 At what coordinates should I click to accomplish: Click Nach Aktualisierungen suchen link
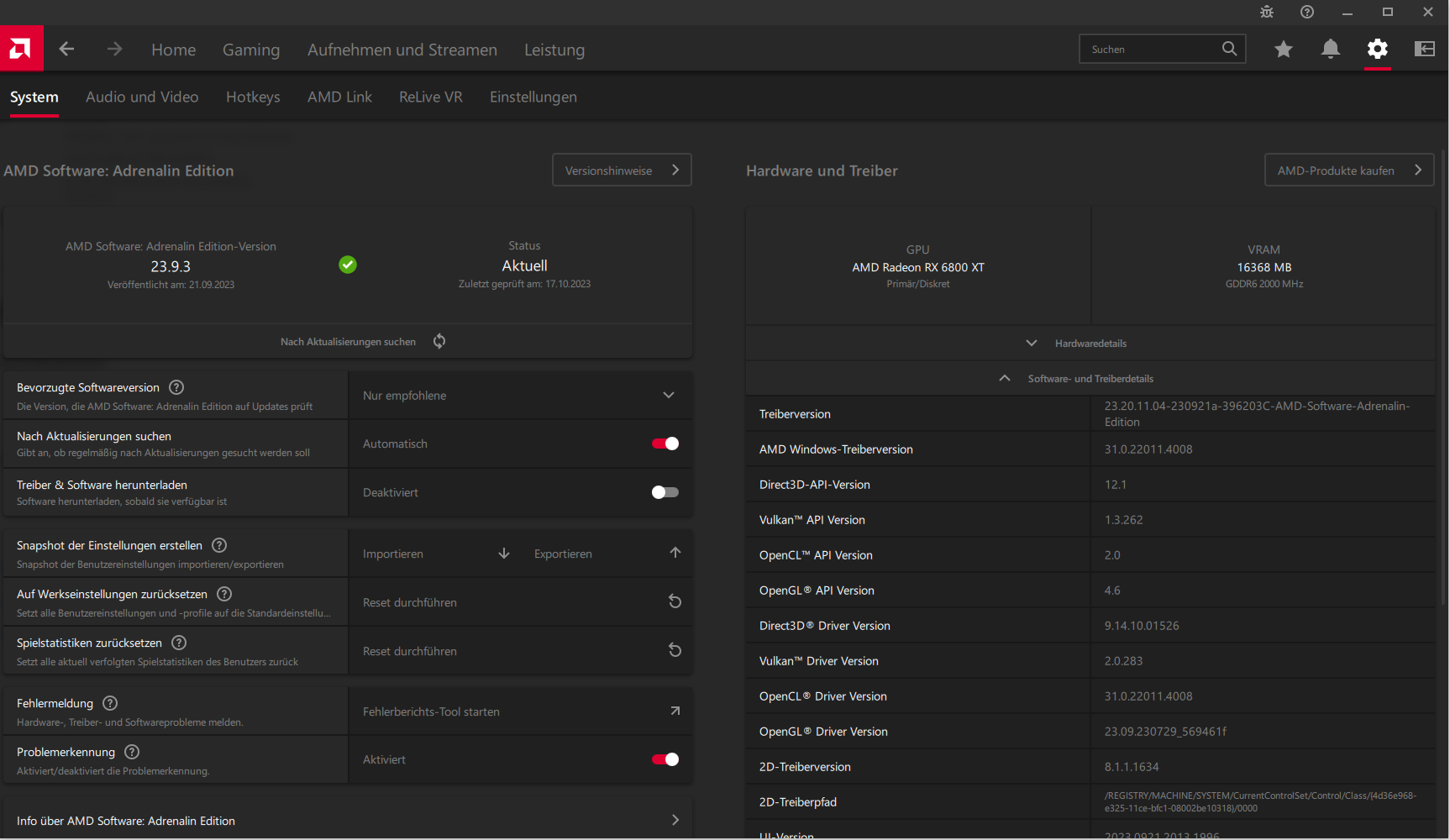[348, 342]
